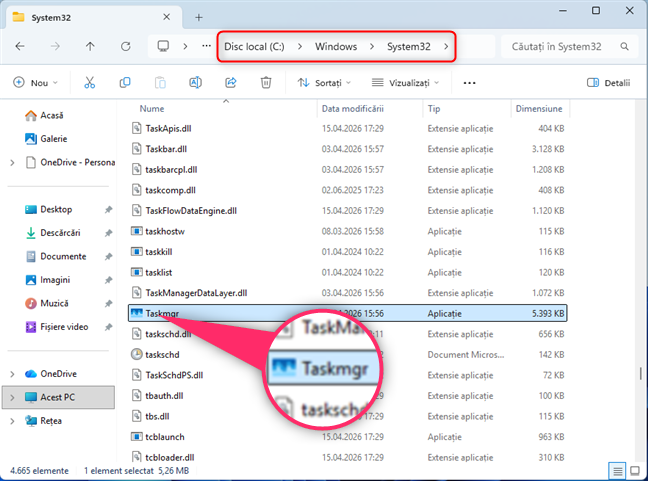Click the PC monitor icon in address bar
Viewport: 648px width, 481px height.
(x=163, y=46)
